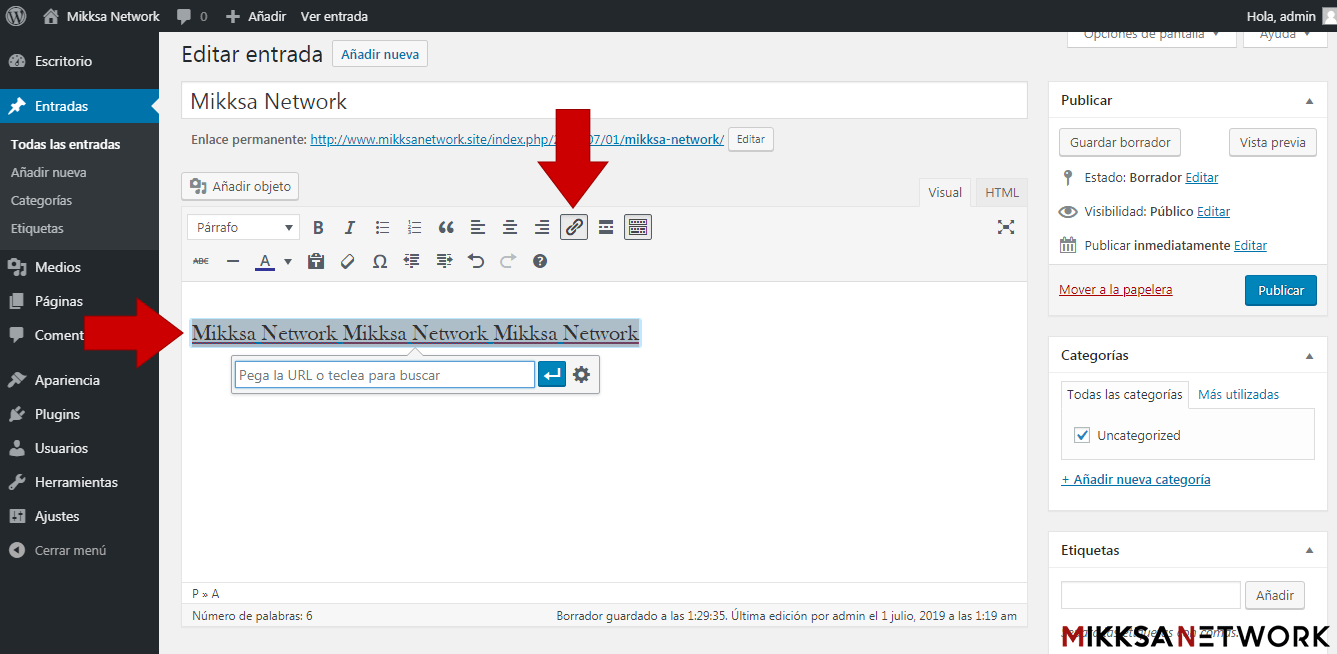Toggle bold formatting in the editor toolbar
The height and width of the screenshot is (654, 1337).
coord(318,228)
